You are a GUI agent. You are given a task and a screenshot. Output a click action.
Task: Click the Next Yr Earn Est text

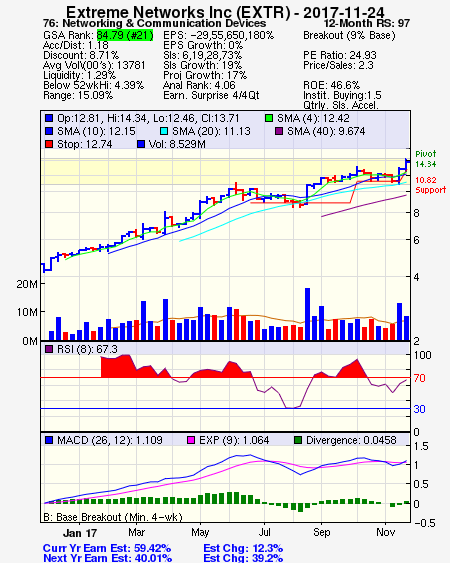[107, 558]
